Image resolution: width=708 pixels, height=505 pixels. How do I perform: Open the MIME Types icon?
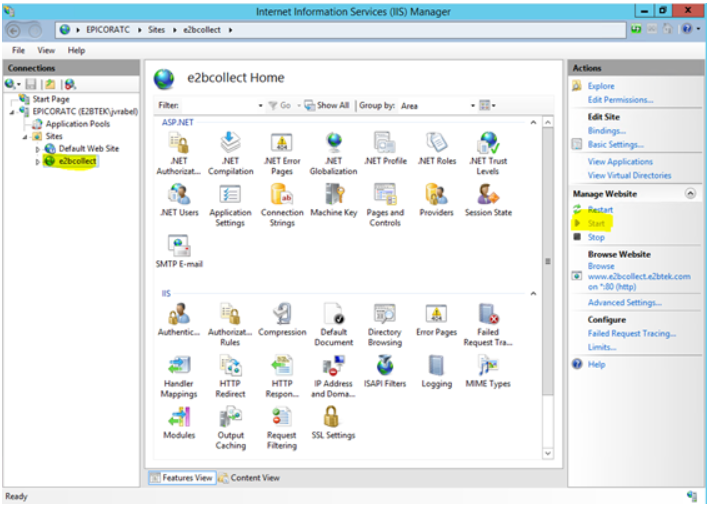487,368
